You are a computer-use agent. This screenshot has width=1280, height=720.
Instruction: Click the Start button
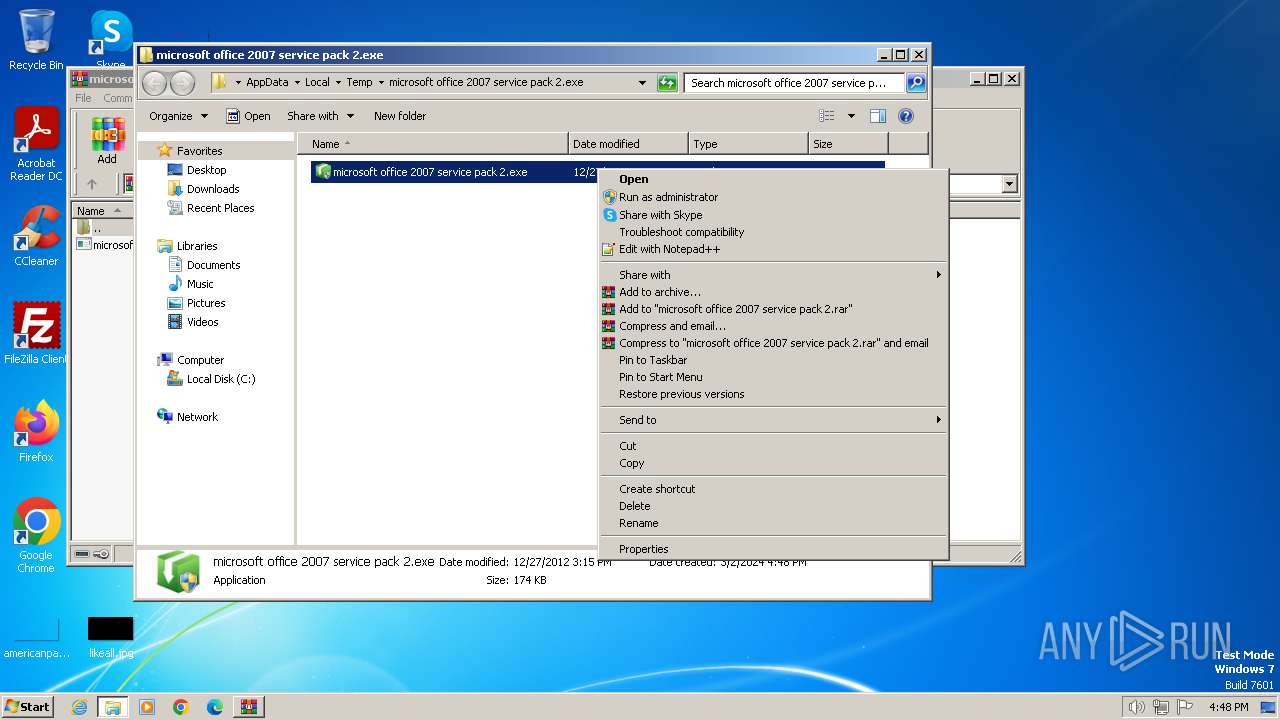(28, 707)
